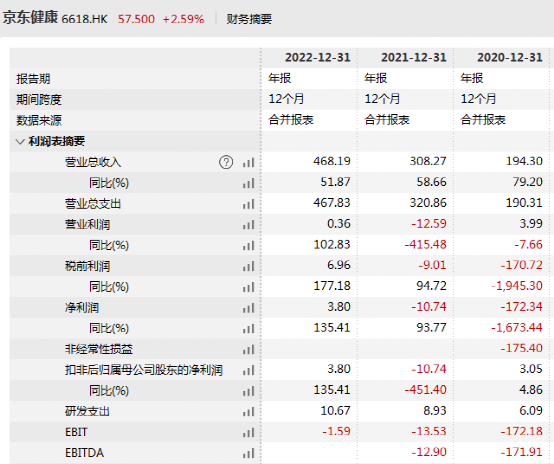
Task: Open chart icon for 税前利润 row
Action: pyautogui.click(x=248, y=266)
